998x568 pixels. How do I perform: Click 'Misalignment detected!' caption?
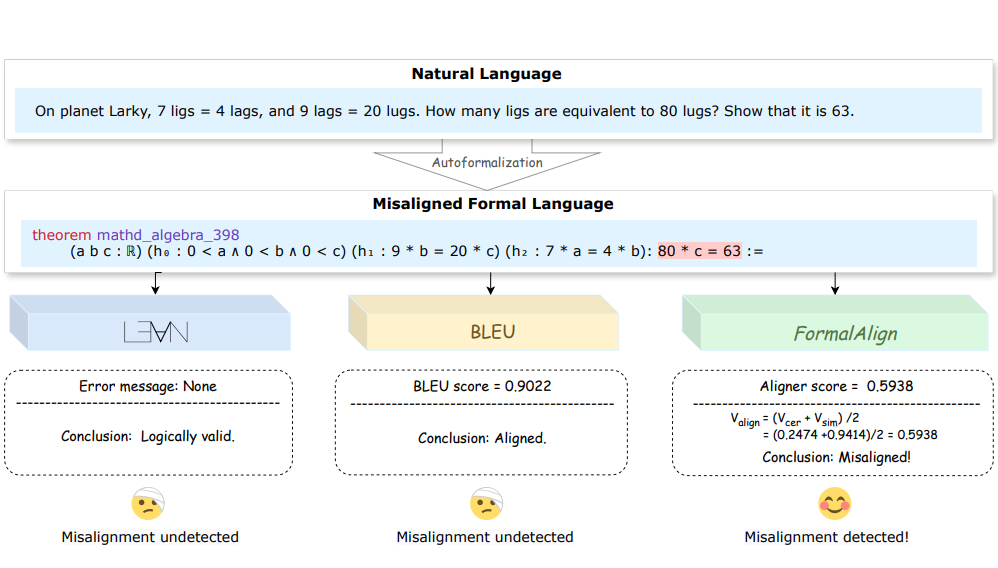click(x=827, y=537)
